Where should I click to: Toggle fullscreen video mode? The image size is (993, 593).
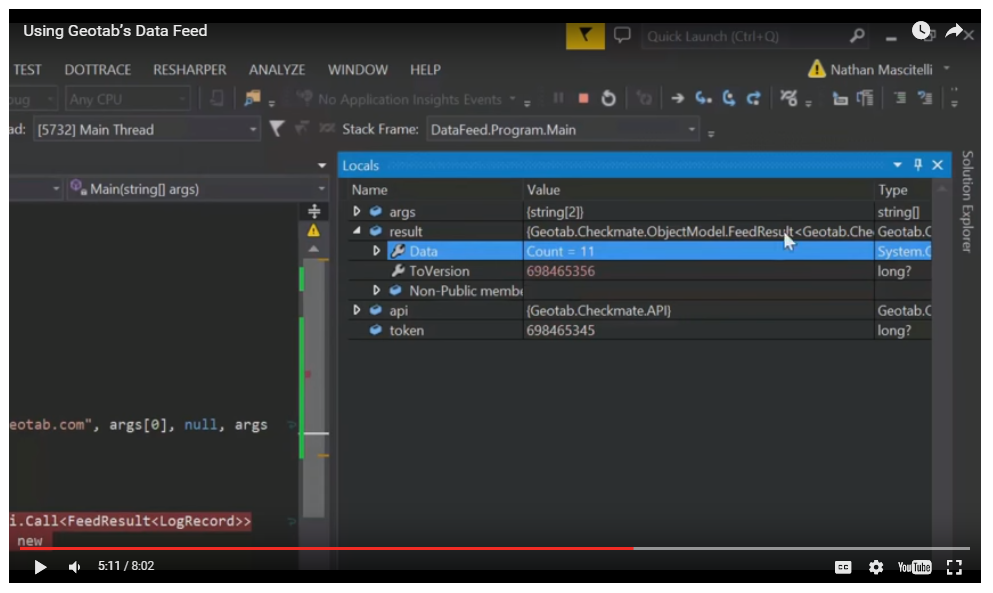(954, 567)
